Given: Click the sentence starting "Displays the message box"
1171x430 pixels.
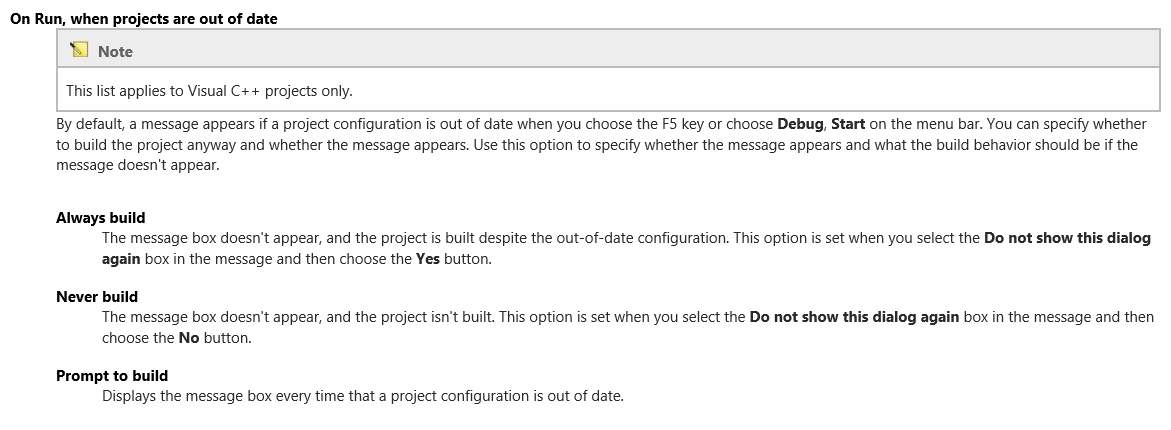Looking at the screenshot, I should pyautogui.click(x=362, y=396).
